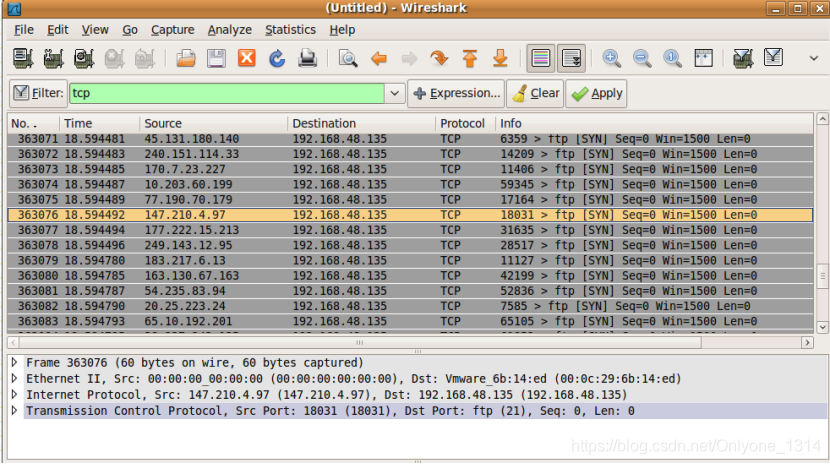
Task: Open the Statistics menu
Action: (x=290, y=30)
